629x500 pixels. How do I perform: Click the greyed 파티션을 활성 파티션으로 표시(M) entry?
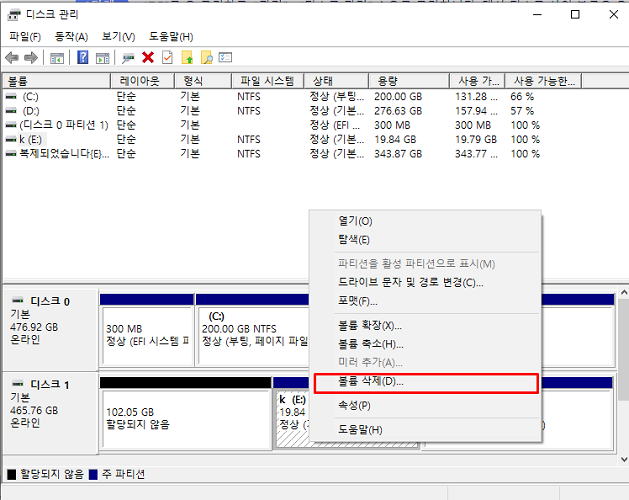426,264
